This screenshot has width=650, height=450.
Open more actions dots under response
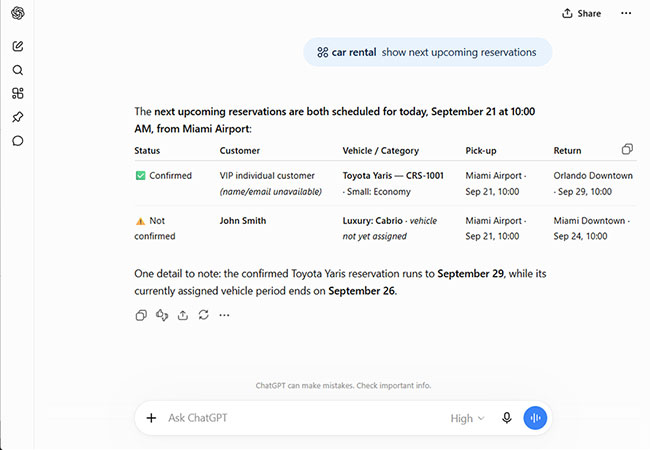tap(224, 315)
